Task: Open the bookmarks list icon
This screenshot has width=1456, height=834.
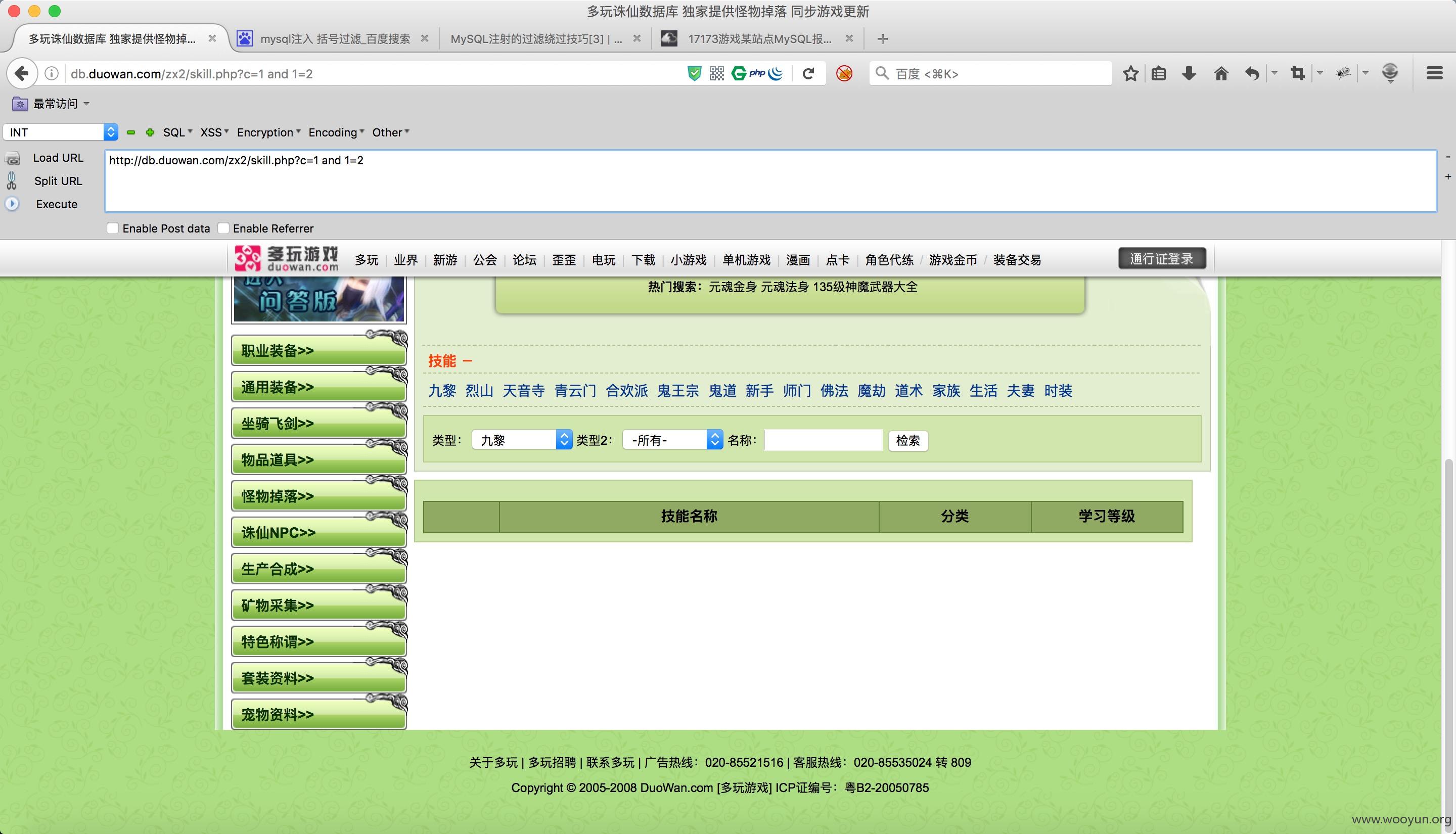Action: point(1159,73)
